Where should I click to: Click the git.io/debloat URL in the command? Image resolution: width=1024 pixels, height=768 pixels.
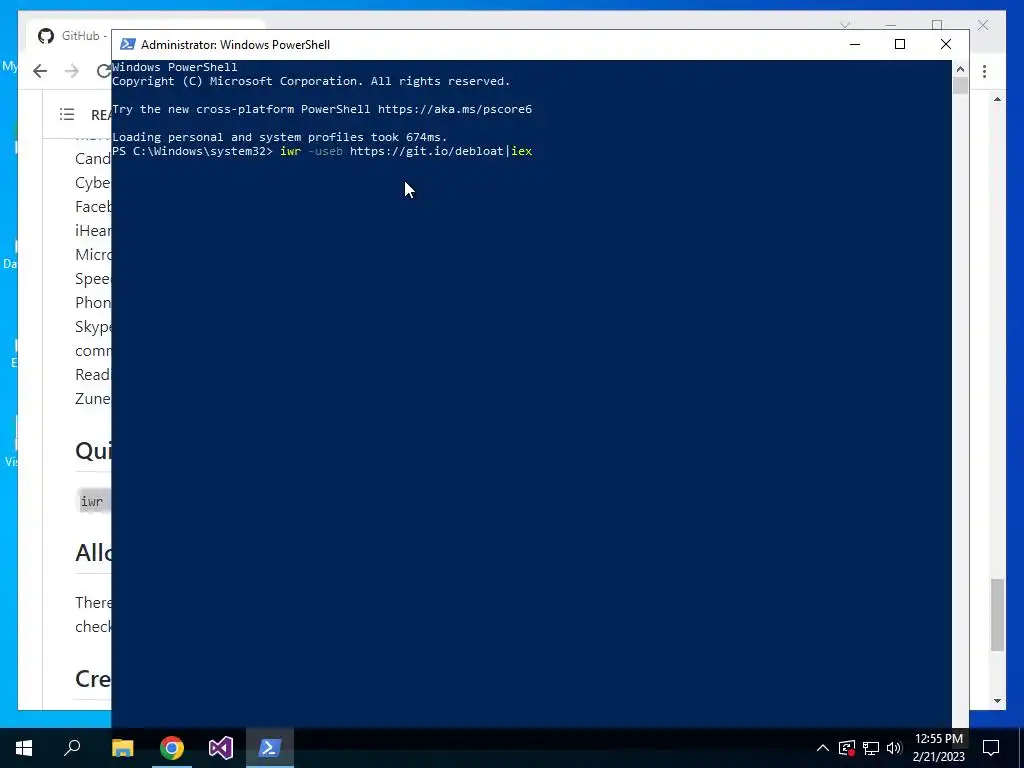pos(426,151)
